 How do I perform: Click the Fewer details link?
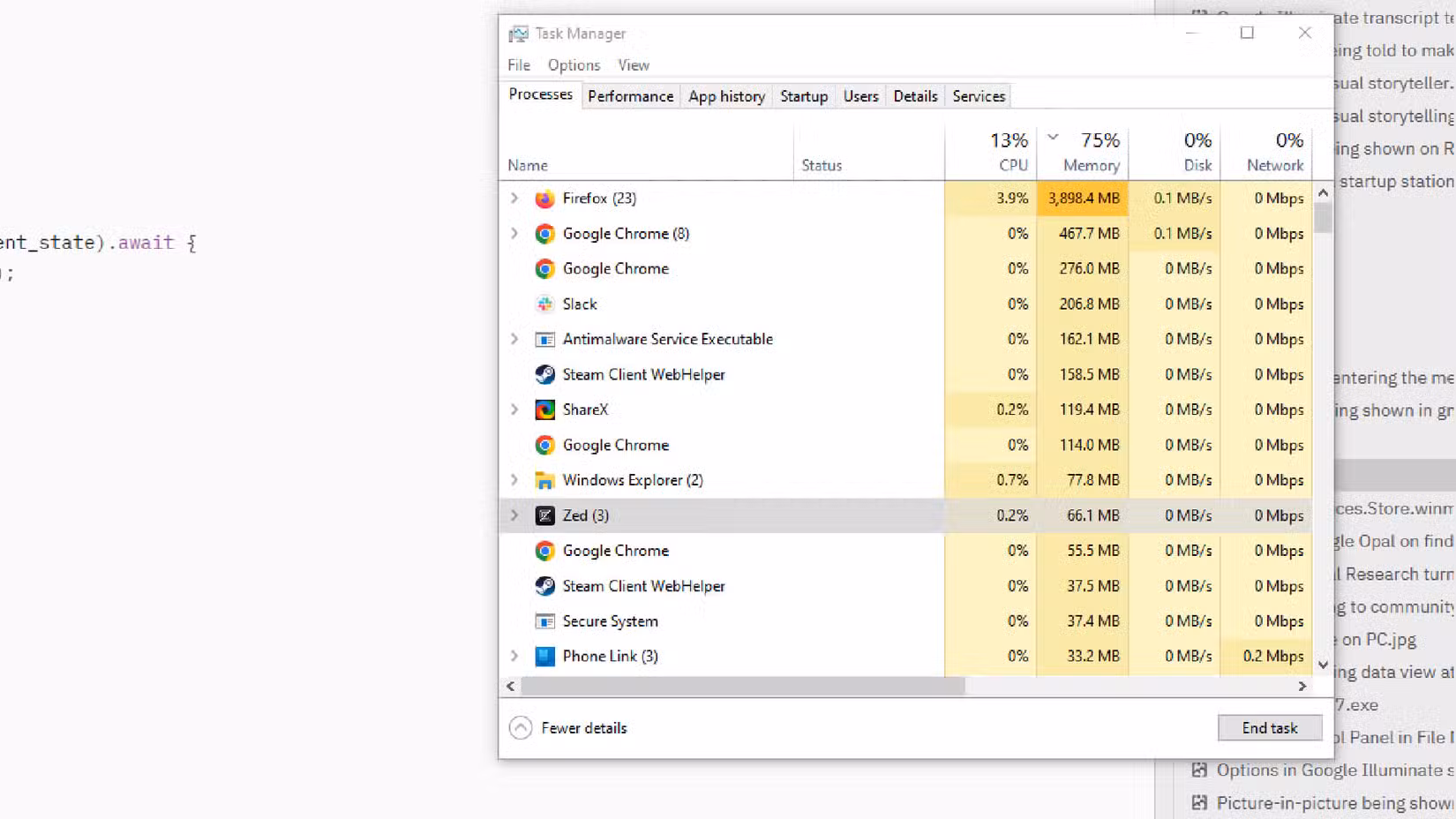(583, 728)
